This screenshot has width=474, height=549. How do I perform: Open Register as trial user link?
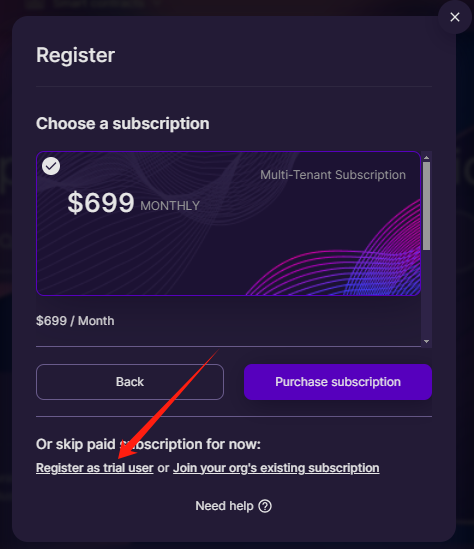95,468
